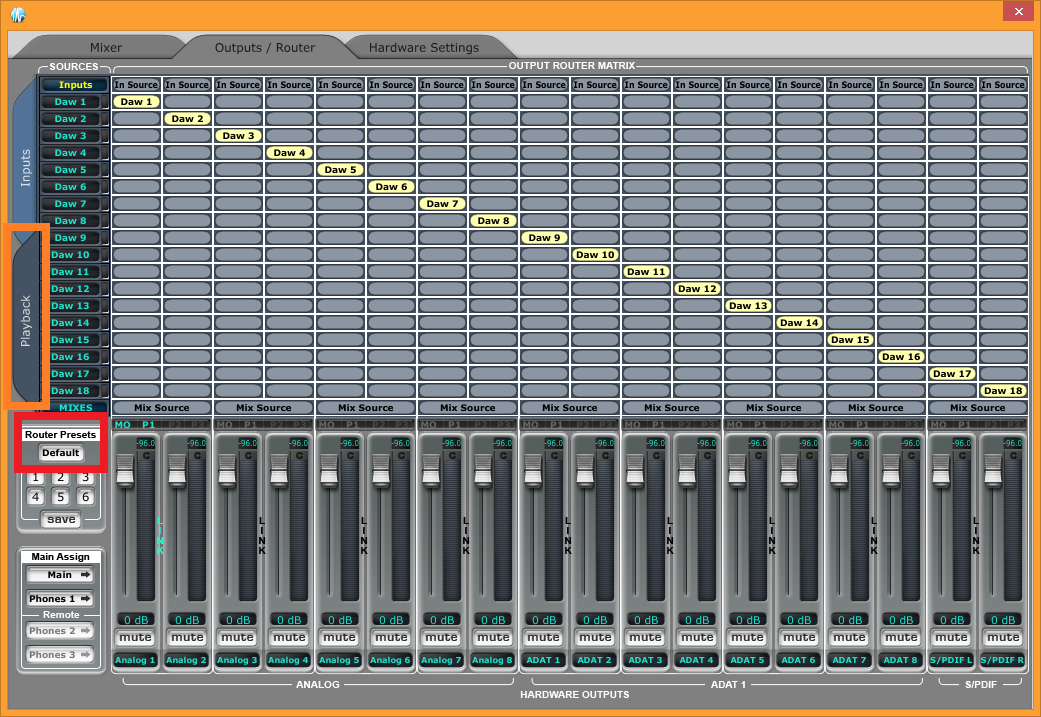The height and width of the screenshot is (717, 1041).
Task: Mute the ADAT 3 output
Action: (646, 637)
